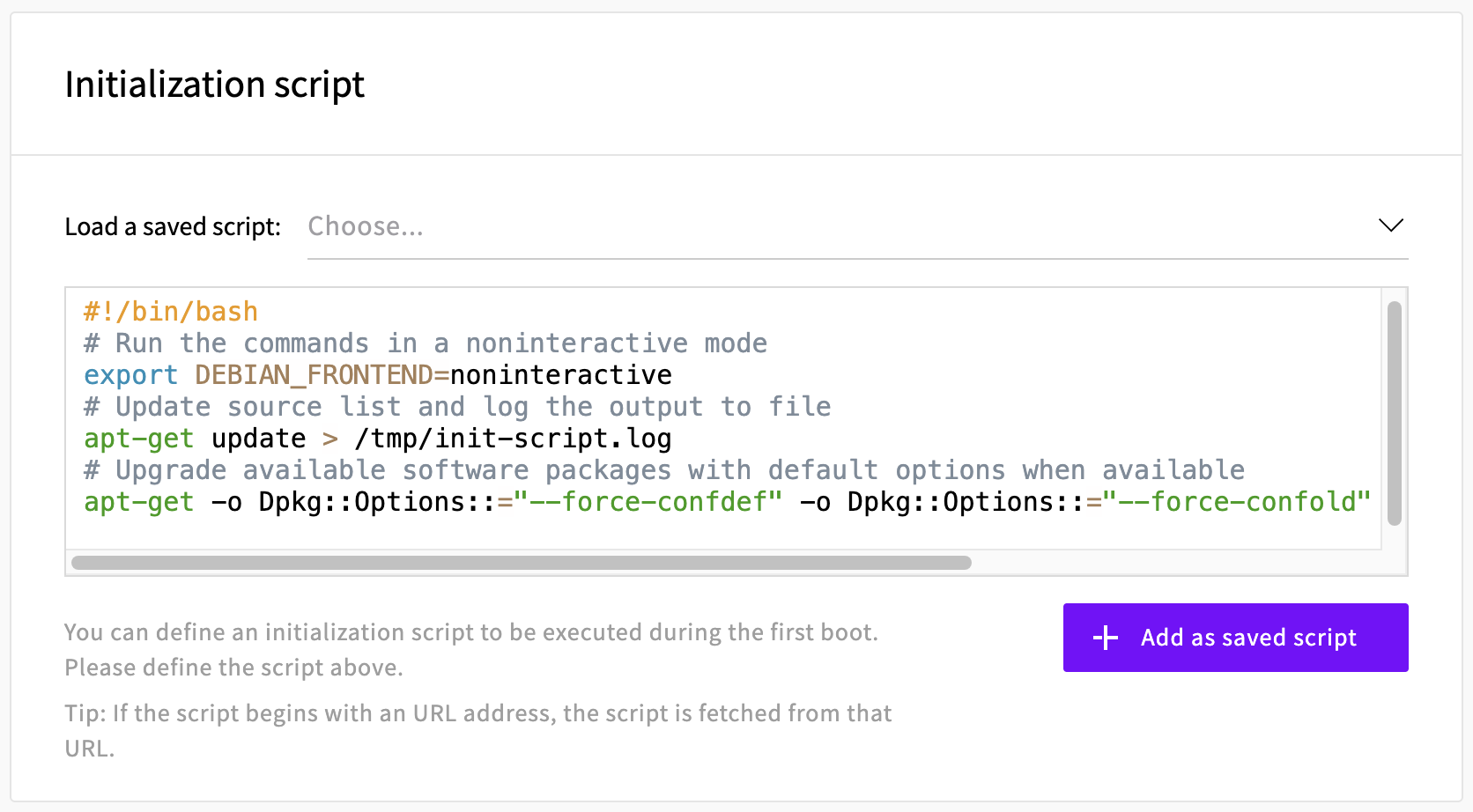Viewport: 1473px width, 812px height.
Task: Click the 'Load a saved script:' label
Action: click(x=173, y=226)
